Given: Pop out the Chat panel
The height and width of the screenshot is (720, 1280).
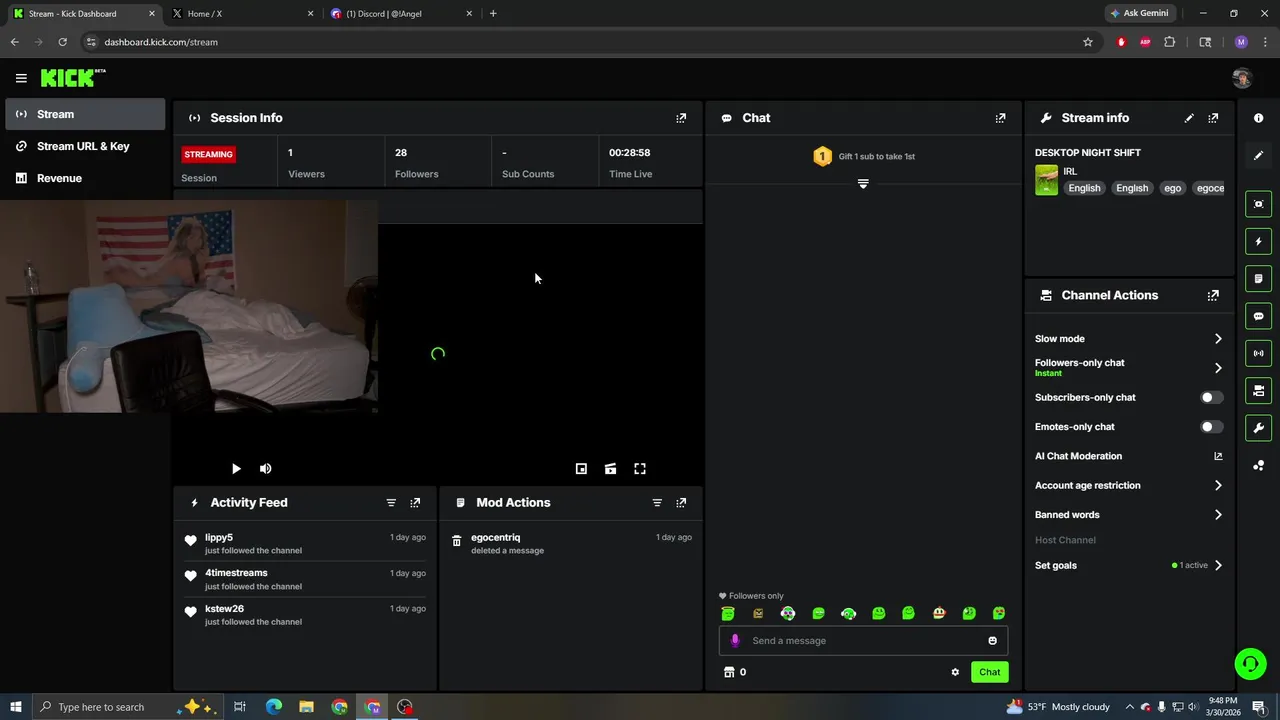Looking at the screenshot, I should coord(1000,118).
